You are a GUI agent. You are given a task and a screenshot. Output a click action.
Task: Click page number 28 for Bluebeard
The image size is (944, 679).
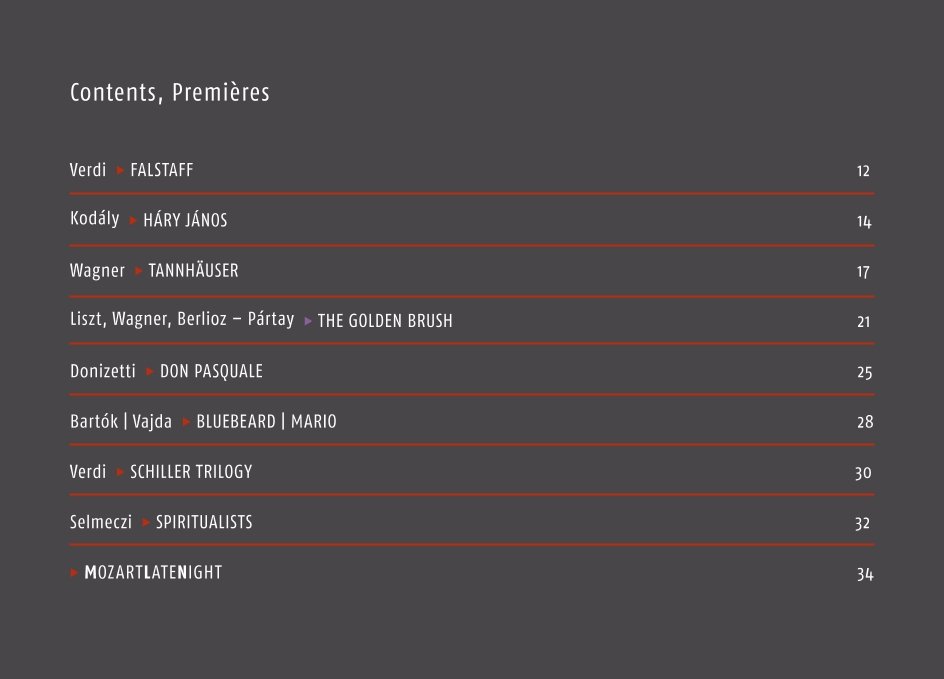coord(865,422)
